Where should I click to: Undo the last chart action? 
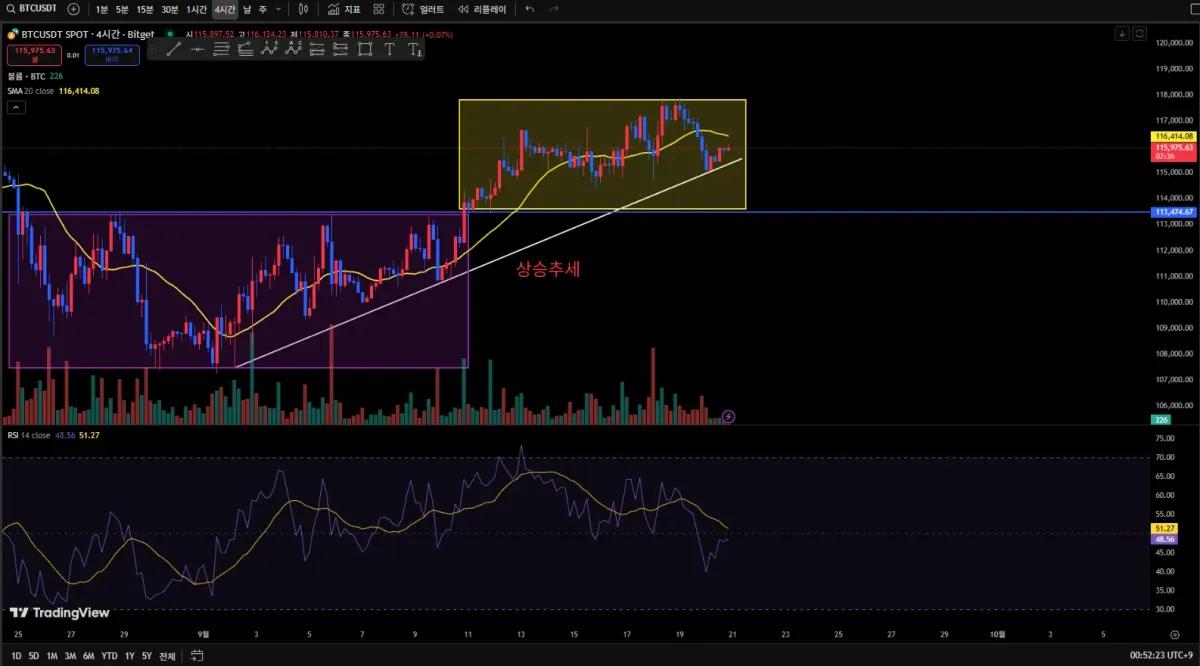point(529,9)
